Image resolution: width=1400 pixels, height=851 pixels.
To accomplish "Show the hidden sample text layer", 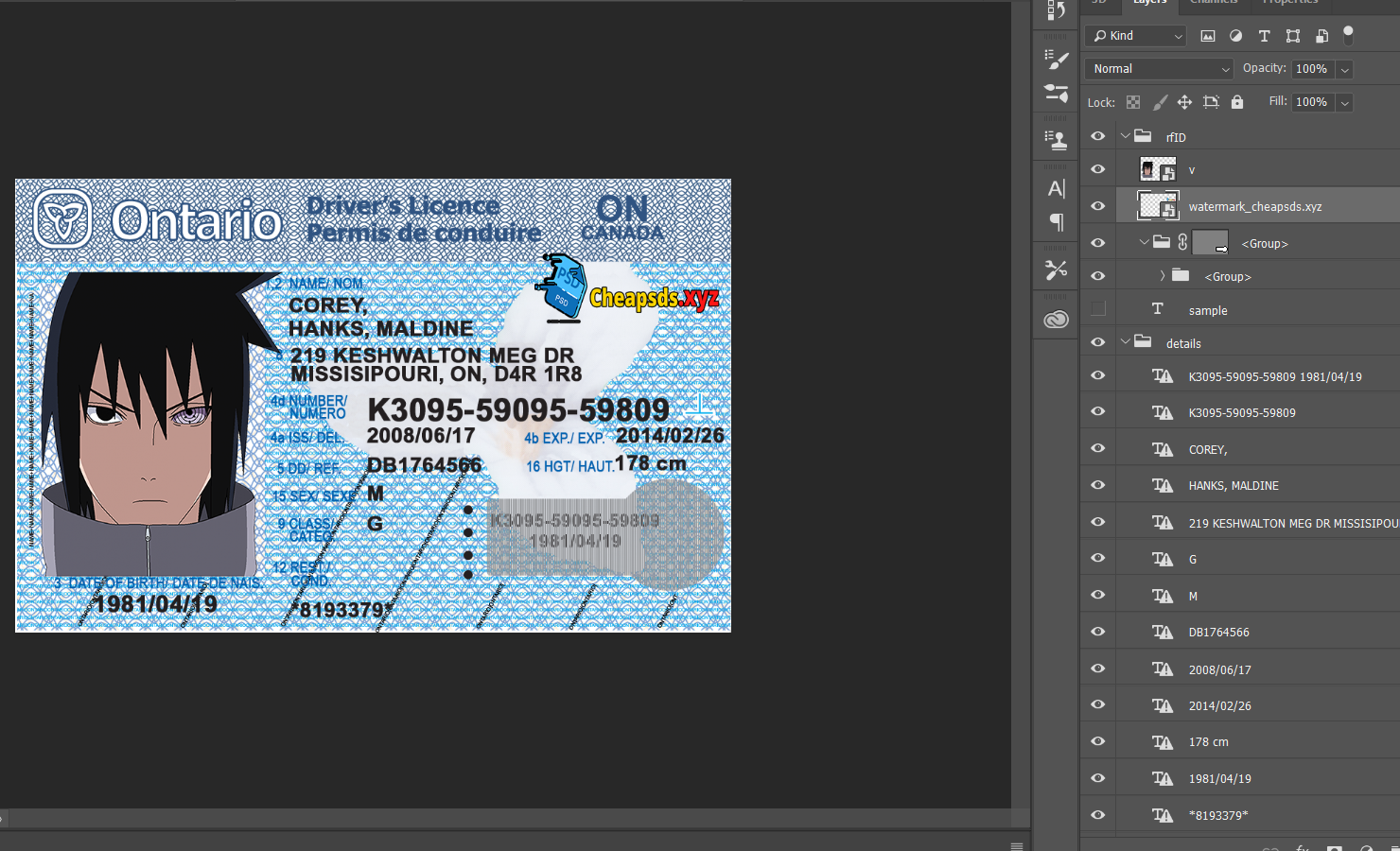I will (x=1097, y=309).
